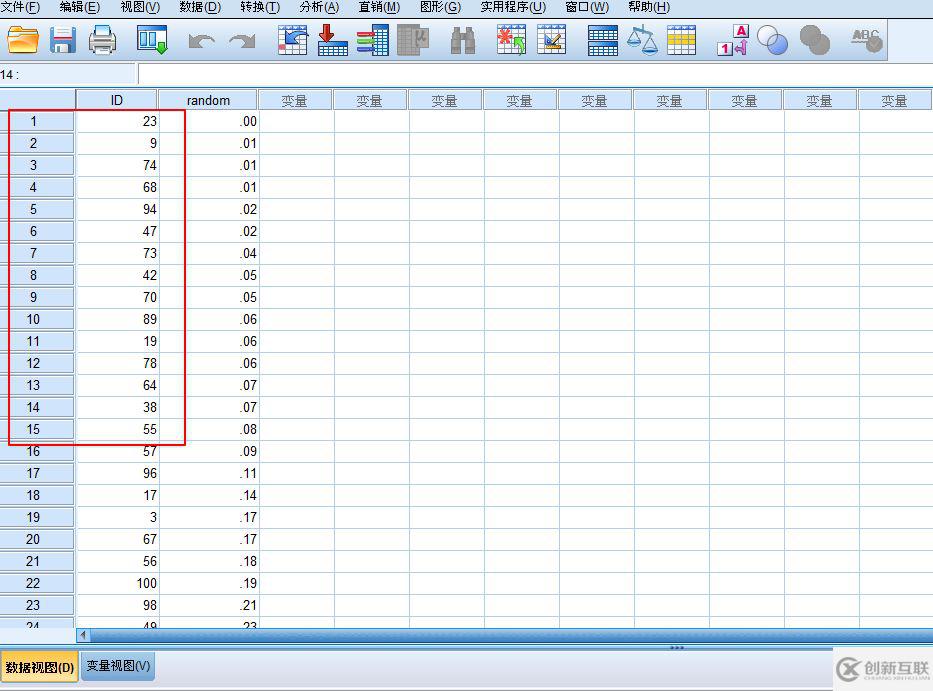Click the Weight cases scale icon

pyautogui.click(x=642, y=40)
